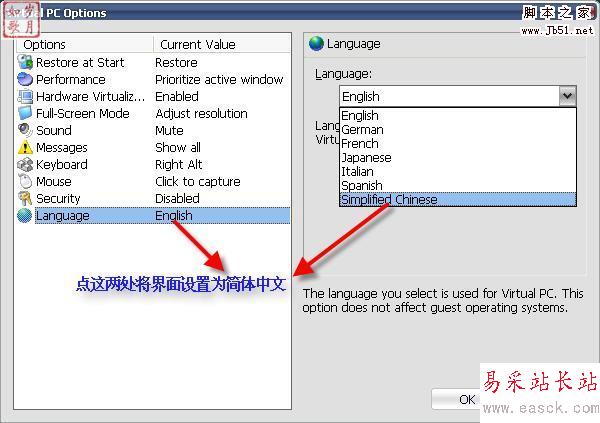Choose French from the language list
The height and width of the screenshot is (423, 600).
pyautogui.click(x=458, y=144)
